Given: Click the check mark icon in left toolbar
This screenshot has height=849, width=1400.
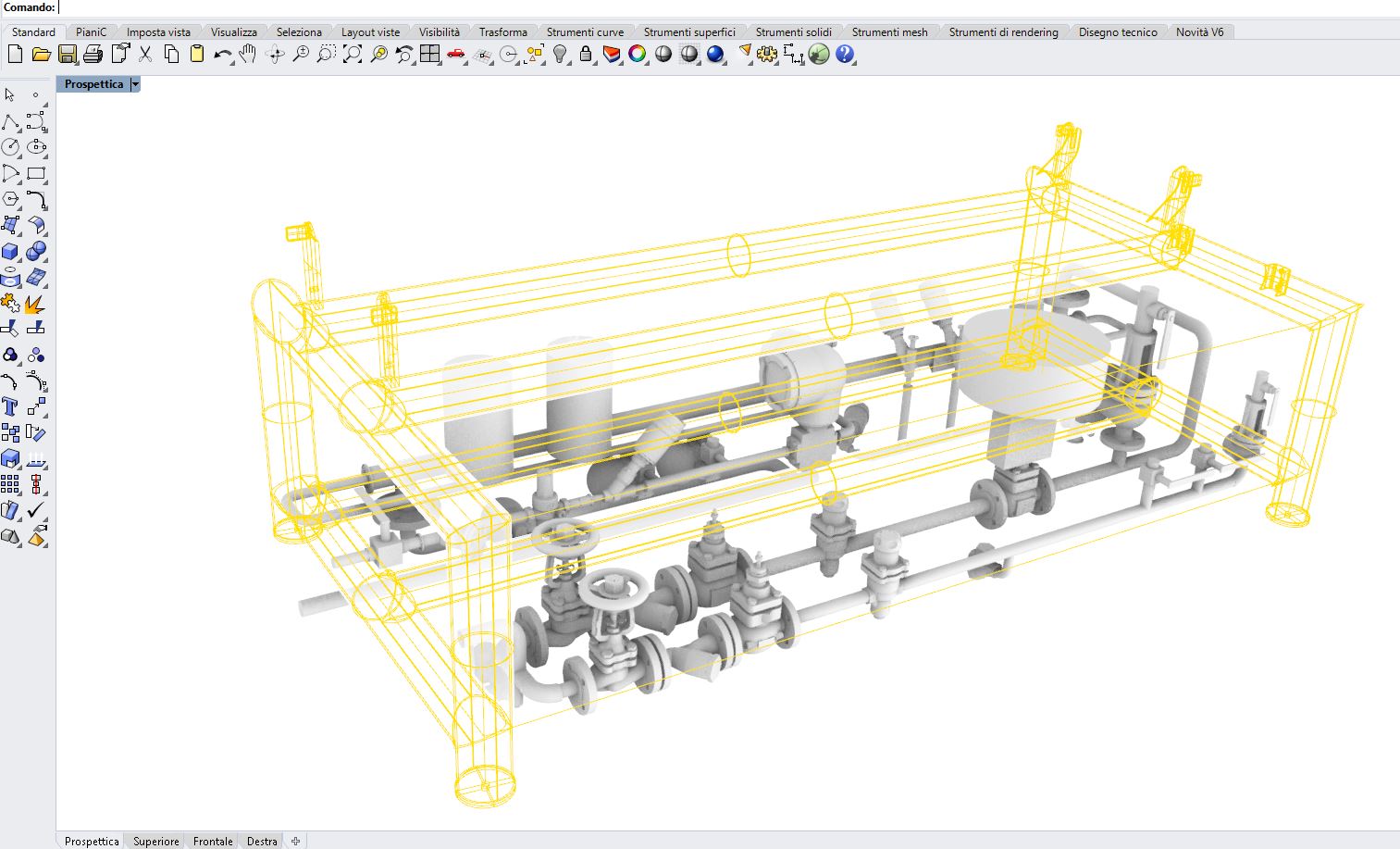Looking at the screenshot, I should click(x=36, y=510).
